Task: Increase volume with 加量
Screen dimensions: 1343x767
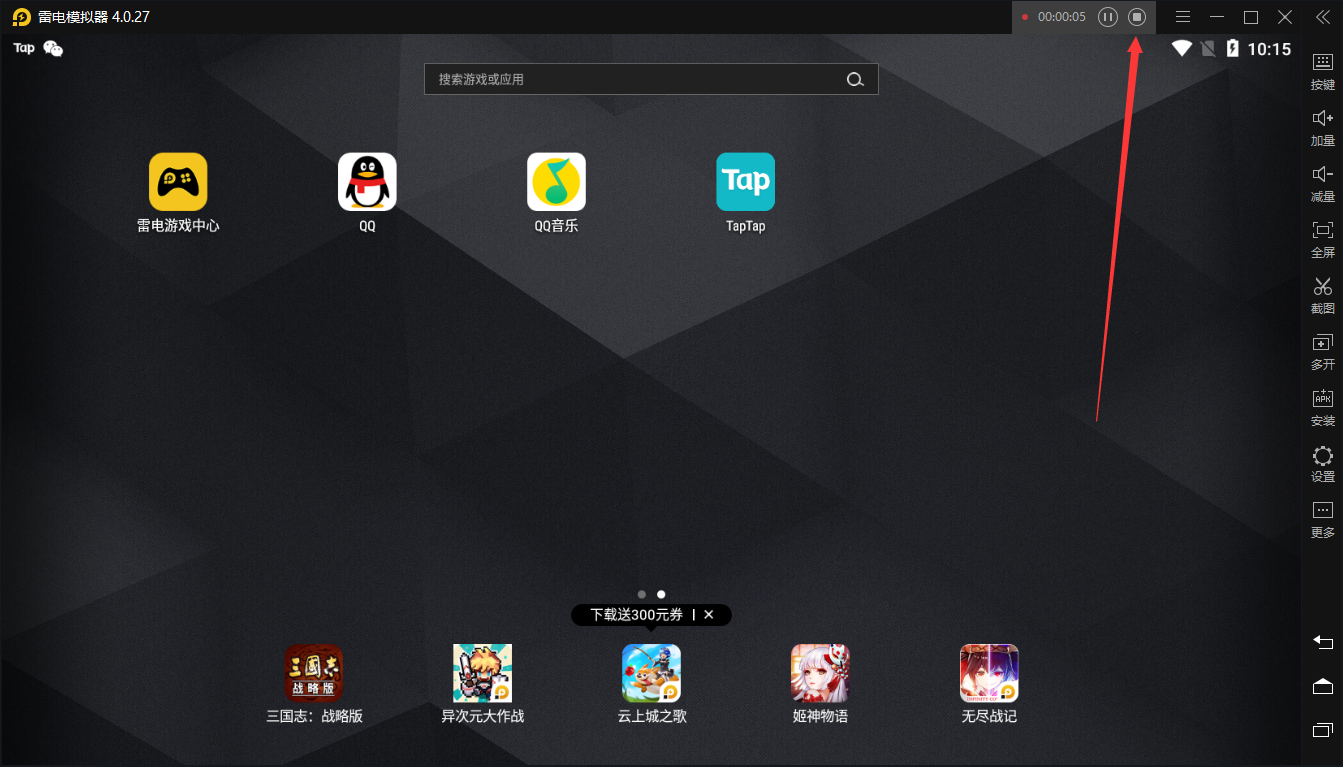Action: (1323, 127)
